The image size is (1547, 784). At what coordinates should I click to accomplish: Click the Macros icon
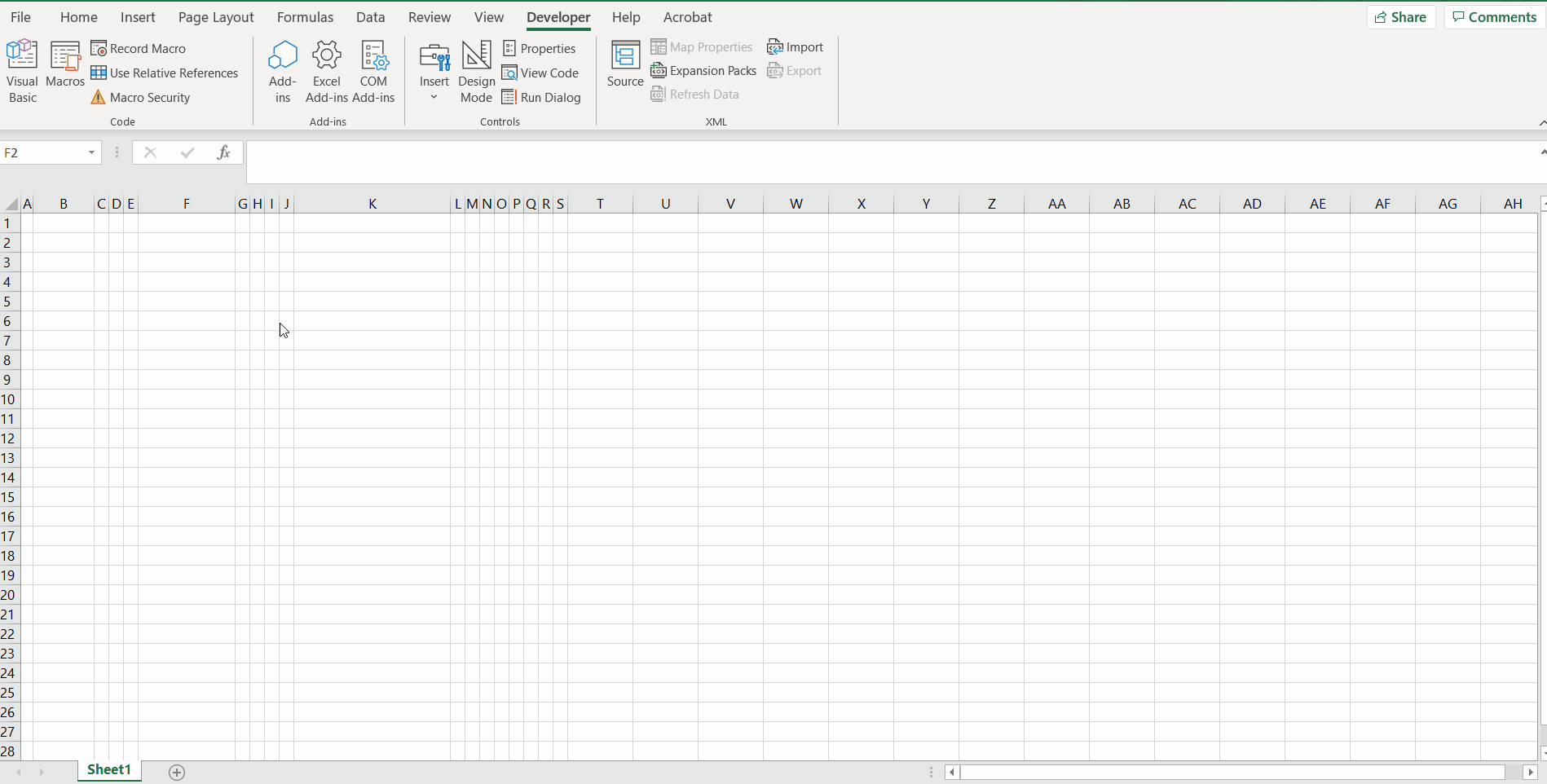coord(65,71)
